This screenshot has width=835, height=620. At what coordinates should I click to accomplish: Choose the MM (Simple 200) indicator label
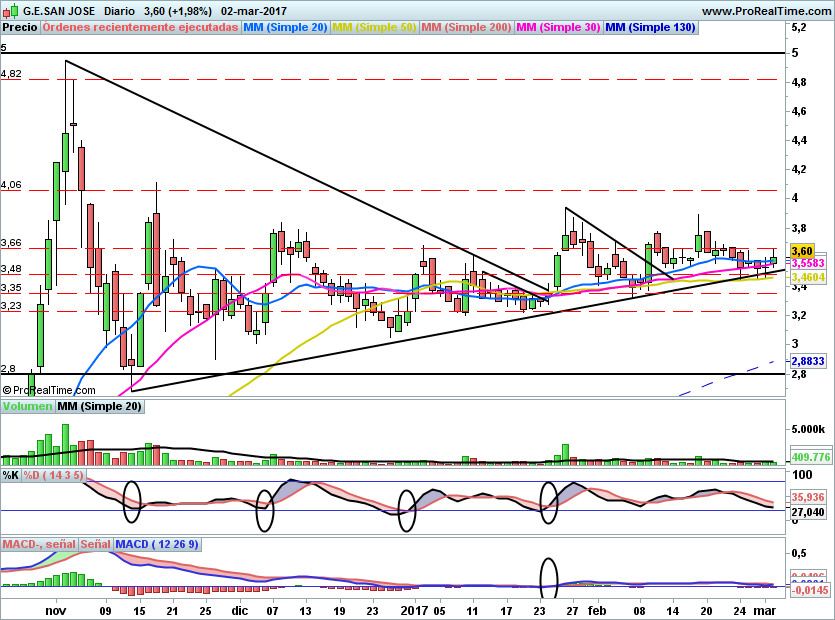click(x=466, y=28)
